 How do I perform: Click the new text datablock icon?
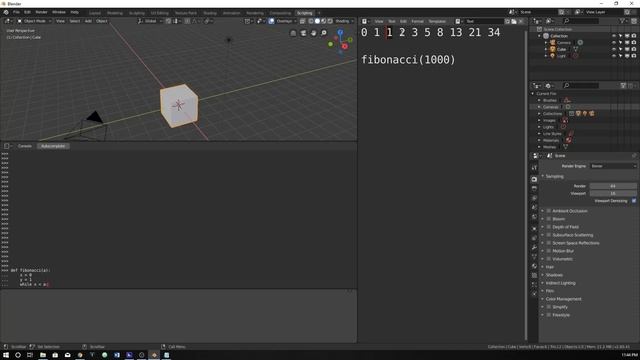(x=507, y=21)
